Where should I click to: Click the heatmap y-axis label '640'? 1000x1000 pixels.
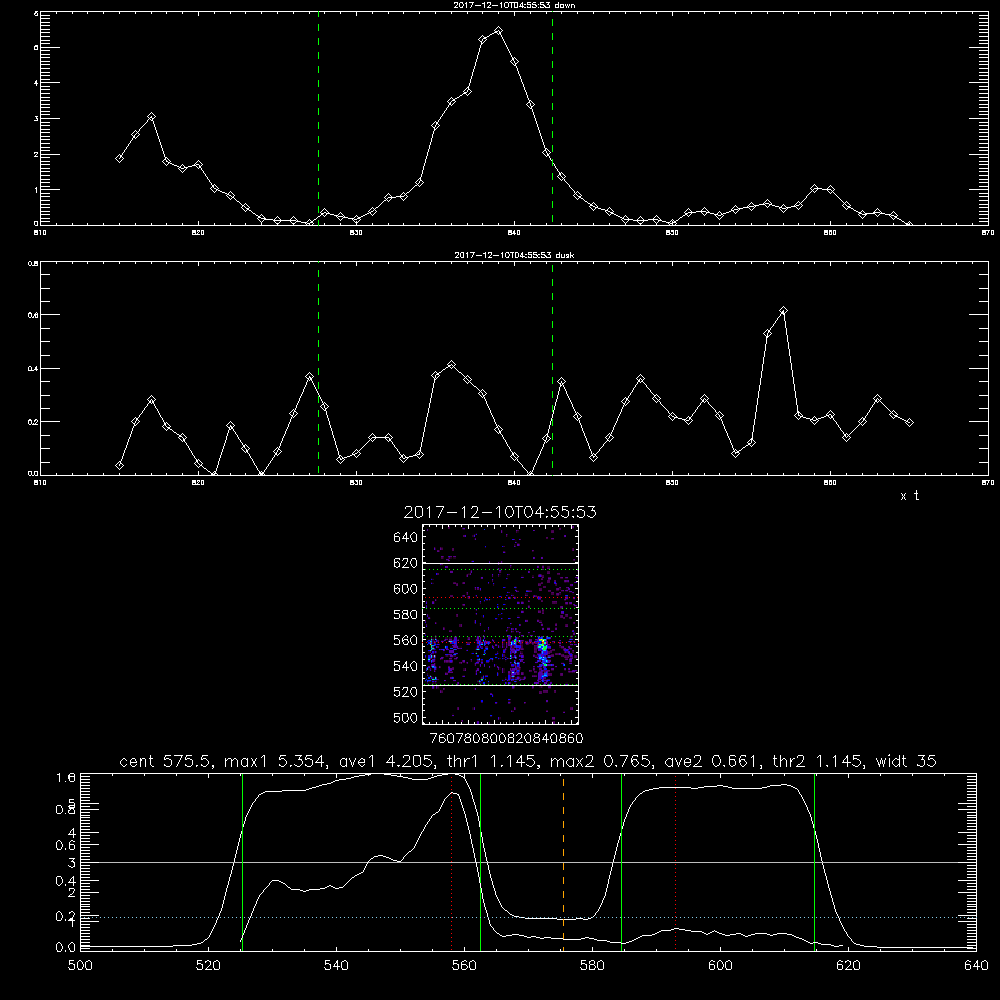tap(406, 538)
